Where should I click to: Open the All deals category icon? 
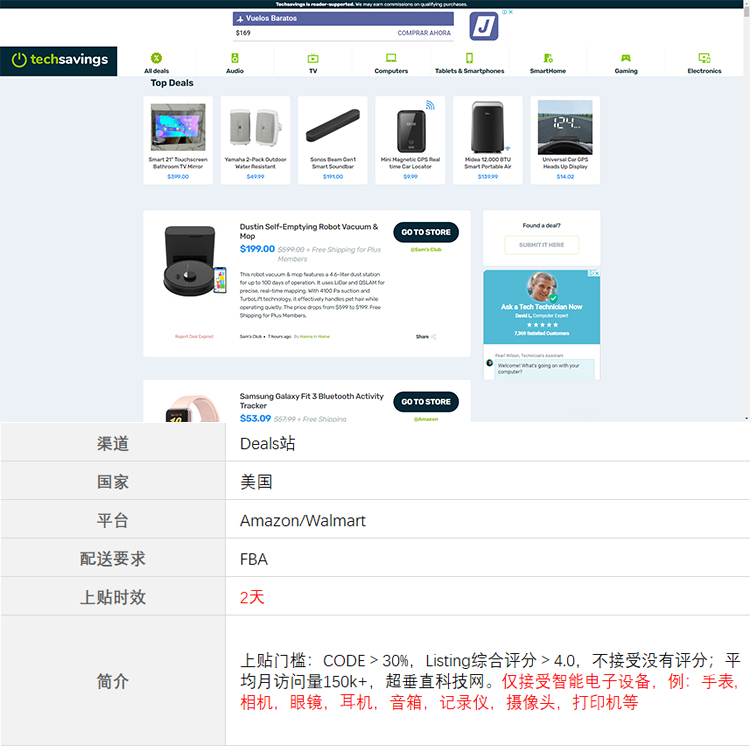point(156,58)
